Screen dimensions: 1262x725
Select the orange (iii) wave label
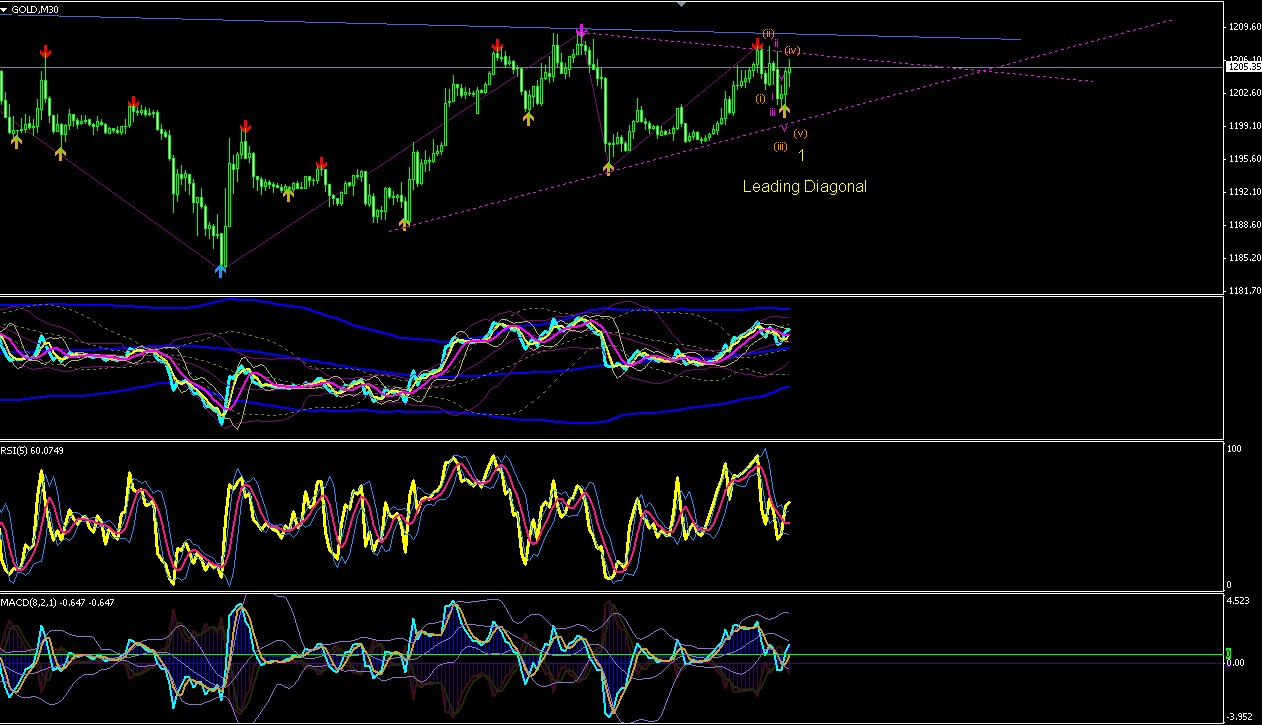pyautogui.click(x=780, y=147)
